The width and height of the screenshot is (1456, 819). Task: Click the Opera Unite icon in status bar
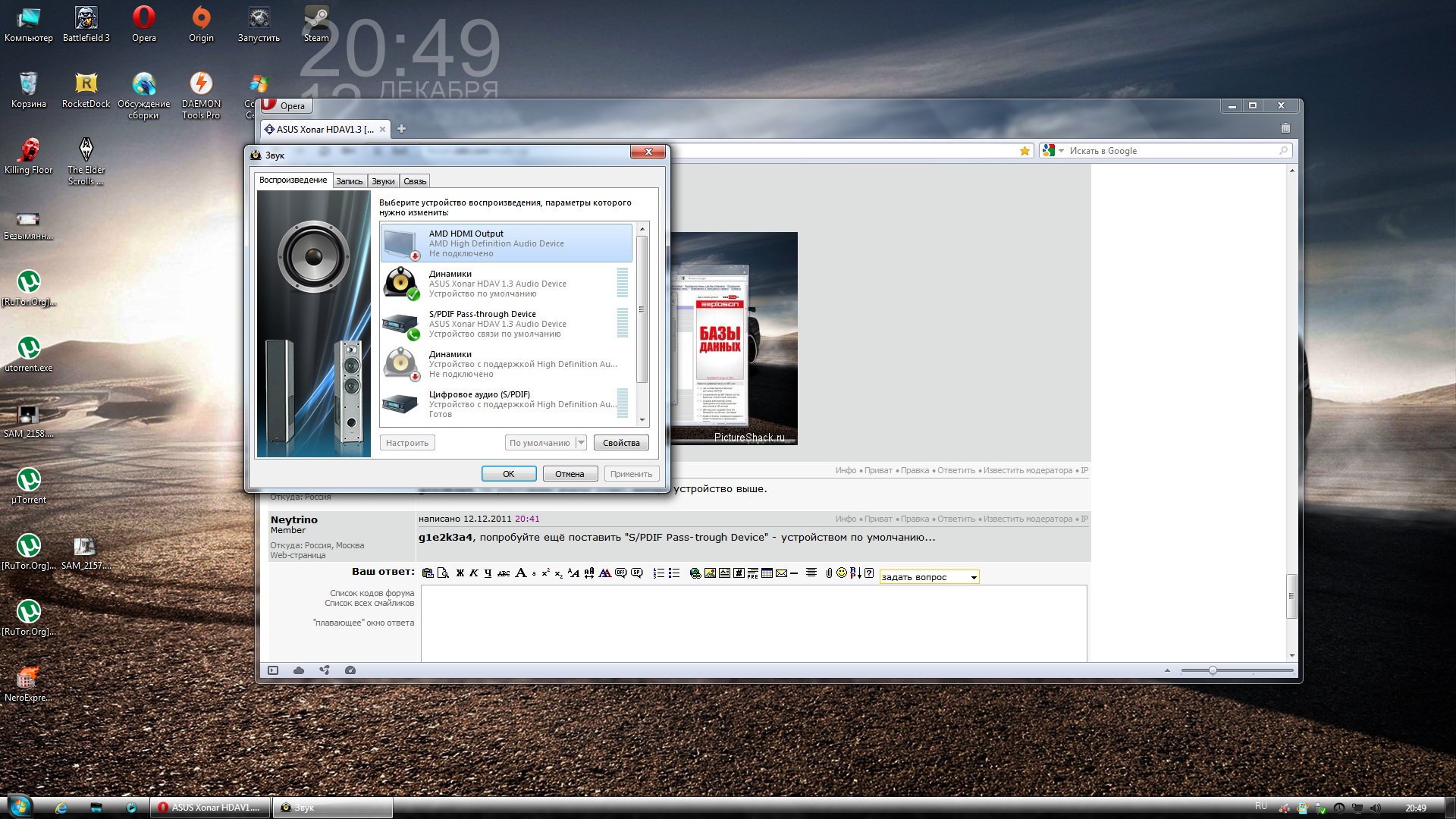(x=325, y=670)
